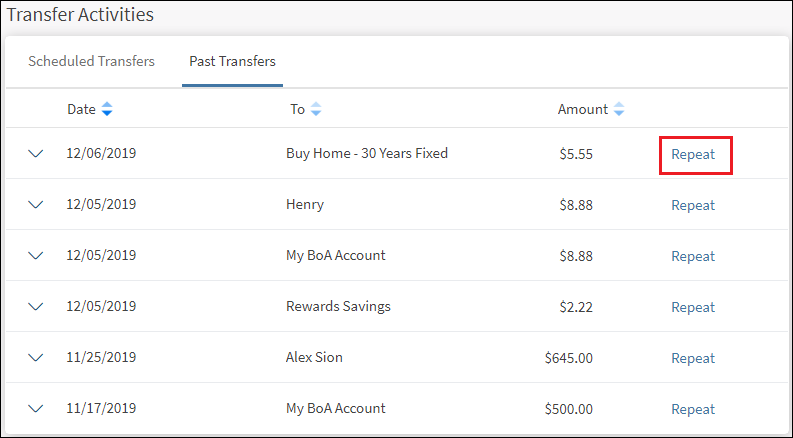Viewport: 793px width, 438px height.
Task: Repeat the Rewards Savings transfer
Action: tap(693, 307)
